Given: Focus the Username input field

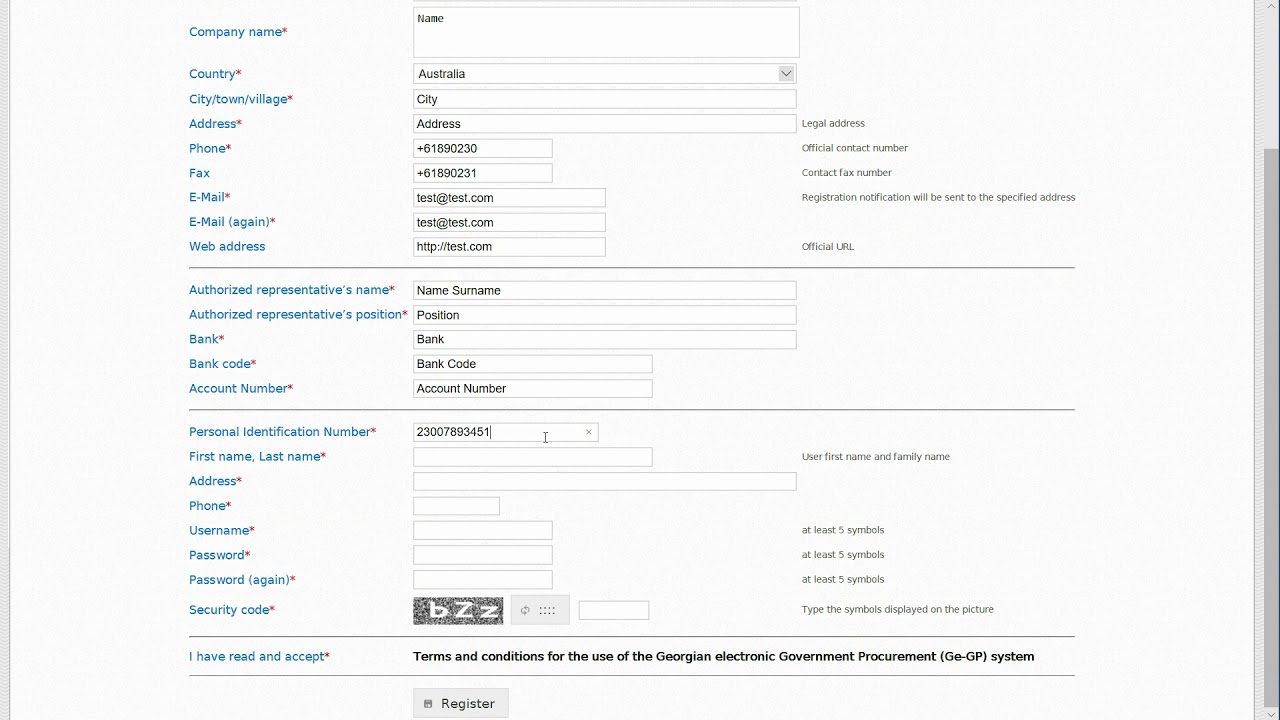Looking at the screenshot, I should click(x=482, y=530).
